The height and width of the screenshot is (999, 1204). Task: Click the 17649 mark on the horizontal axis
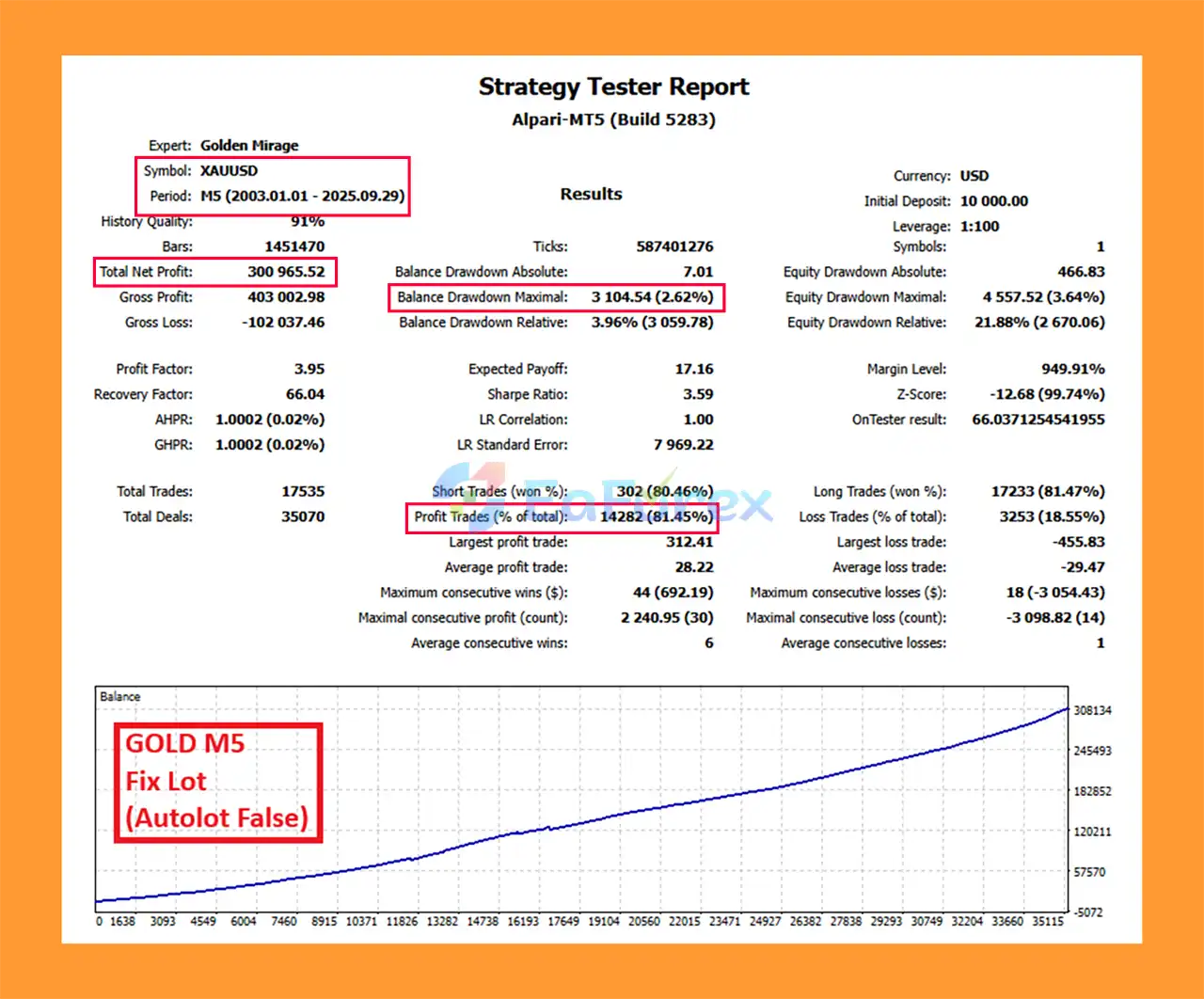[563, 921]
